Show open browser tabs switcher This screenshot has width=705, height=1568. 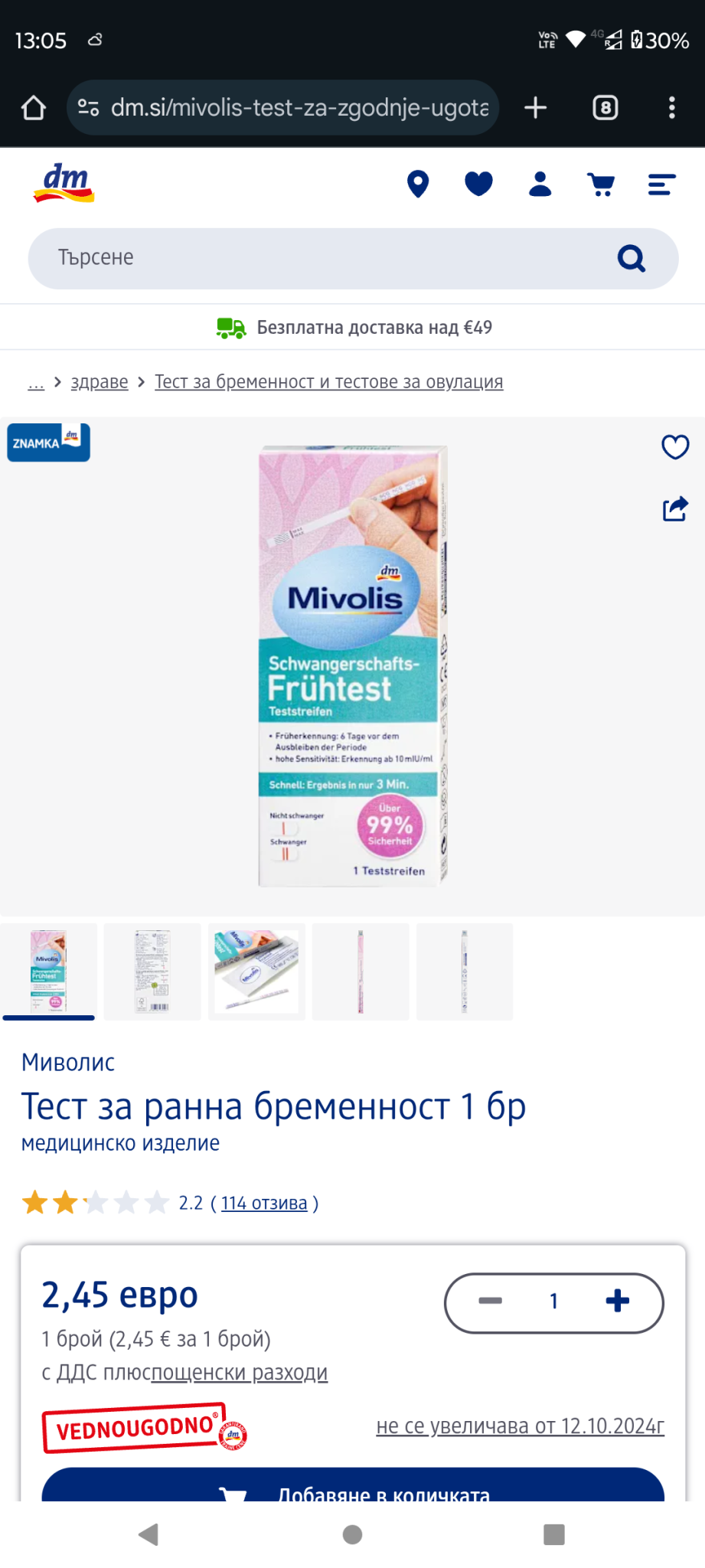coord(605,108)
